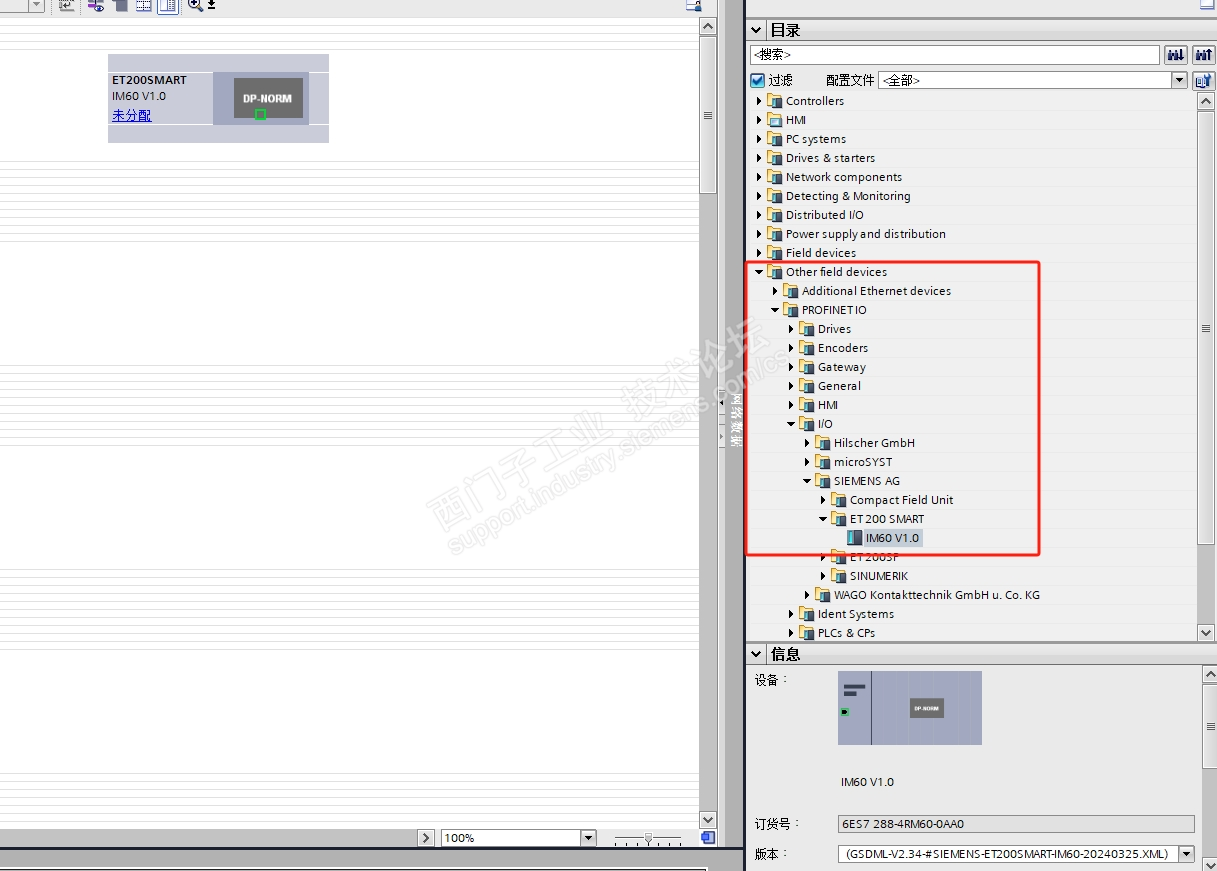Click the Power supply and distribution folder icon

coord(775,234)
